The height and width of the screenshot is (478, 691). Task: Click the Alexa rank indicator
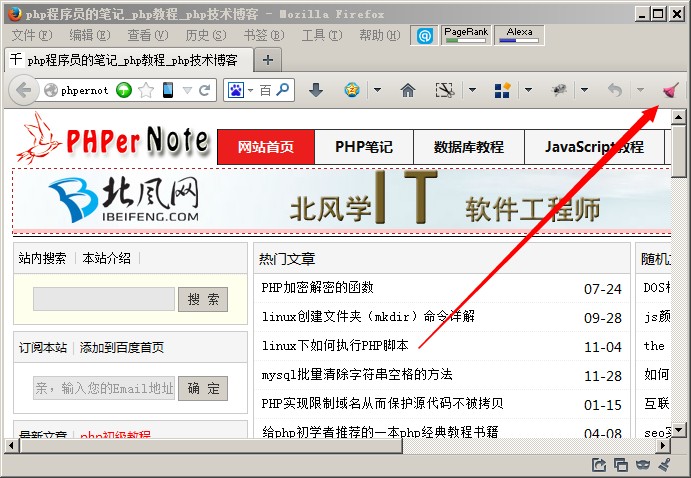click(x=519, y=35)
